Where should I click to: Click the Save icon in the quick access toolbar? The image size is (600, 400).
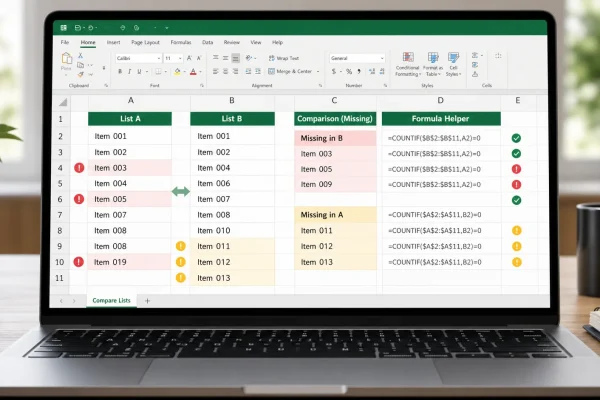[78, 28]
